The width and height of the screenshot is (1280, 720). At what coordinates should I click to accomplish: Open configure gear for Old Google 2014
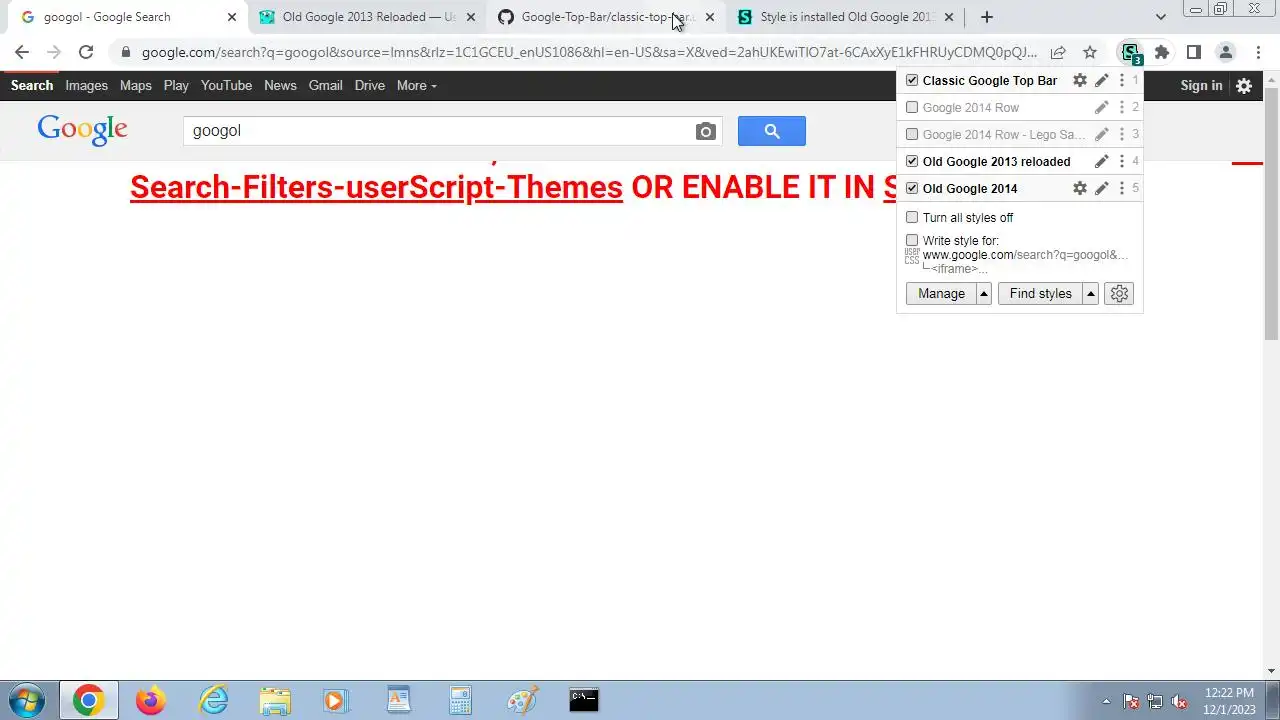point(1080,188)
